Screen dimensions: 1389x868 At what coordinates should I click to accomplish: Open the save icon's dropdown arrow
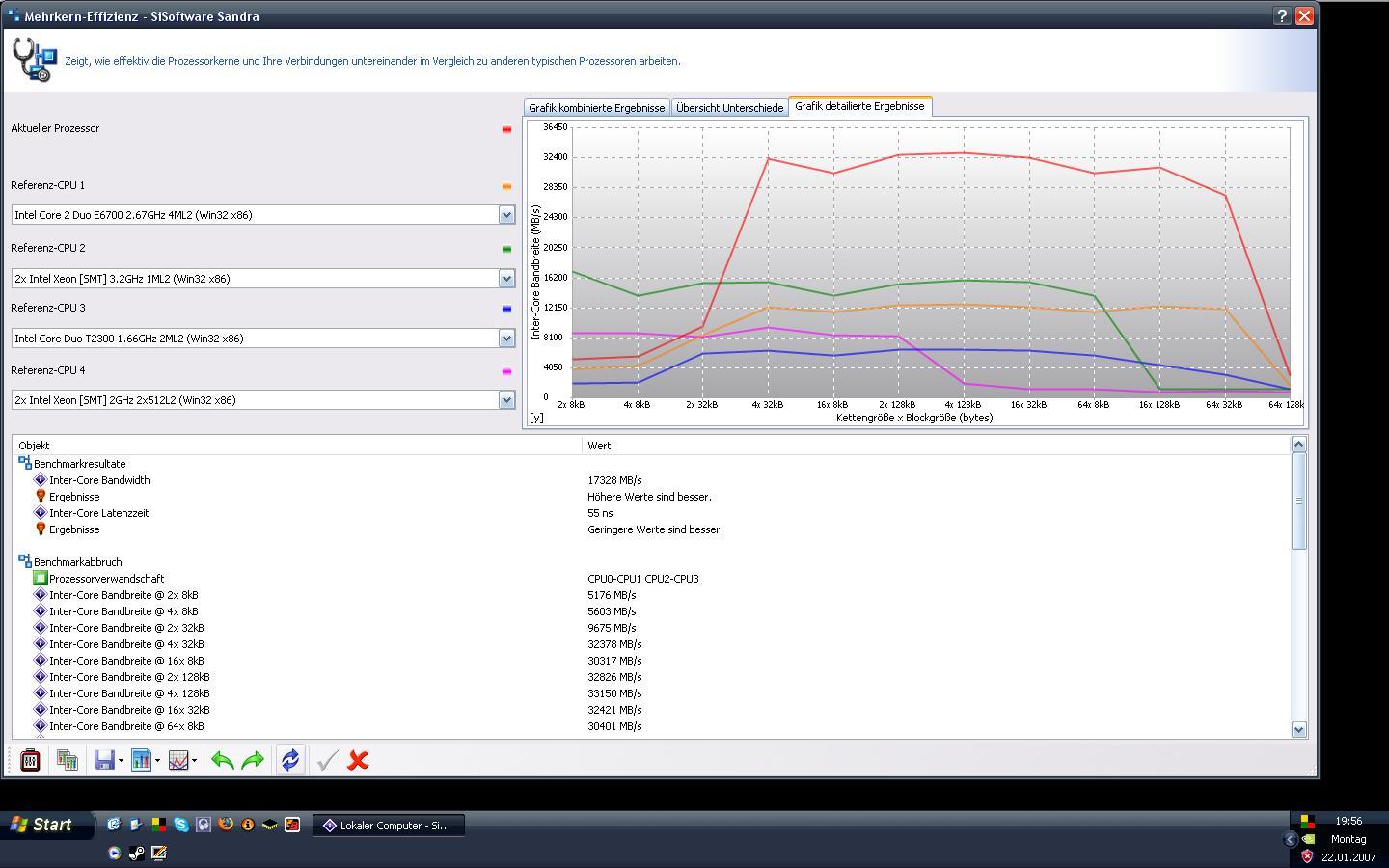click(121, 761)
